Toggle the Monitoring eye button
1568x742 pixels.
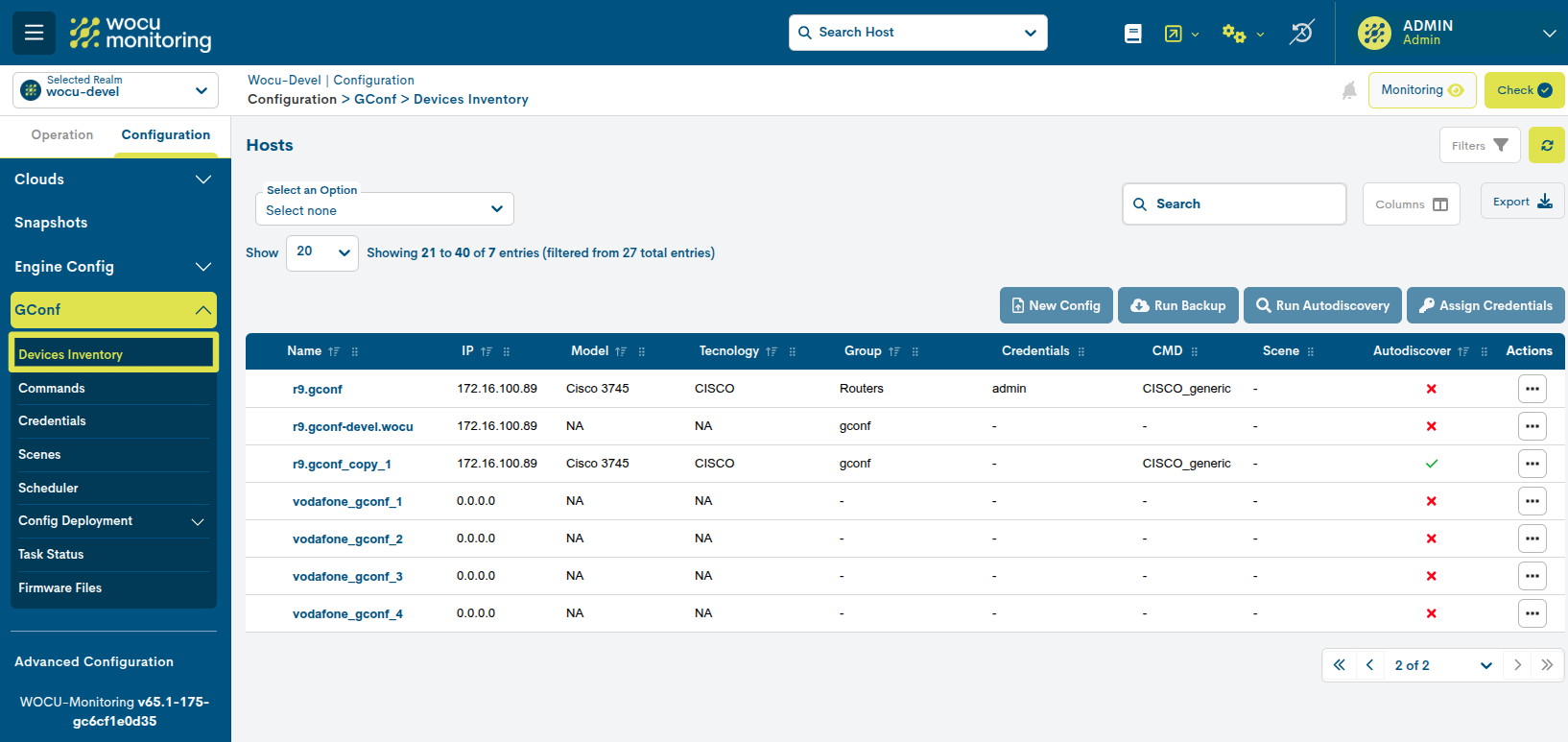tap(1421, 90)
